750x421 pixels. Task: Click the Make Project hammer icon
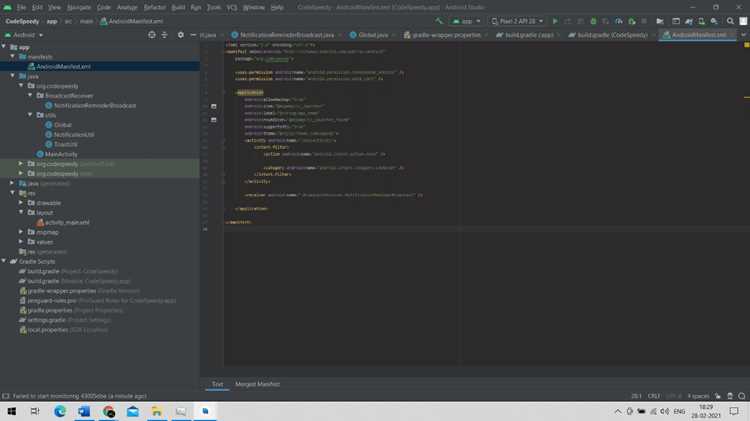439,21
